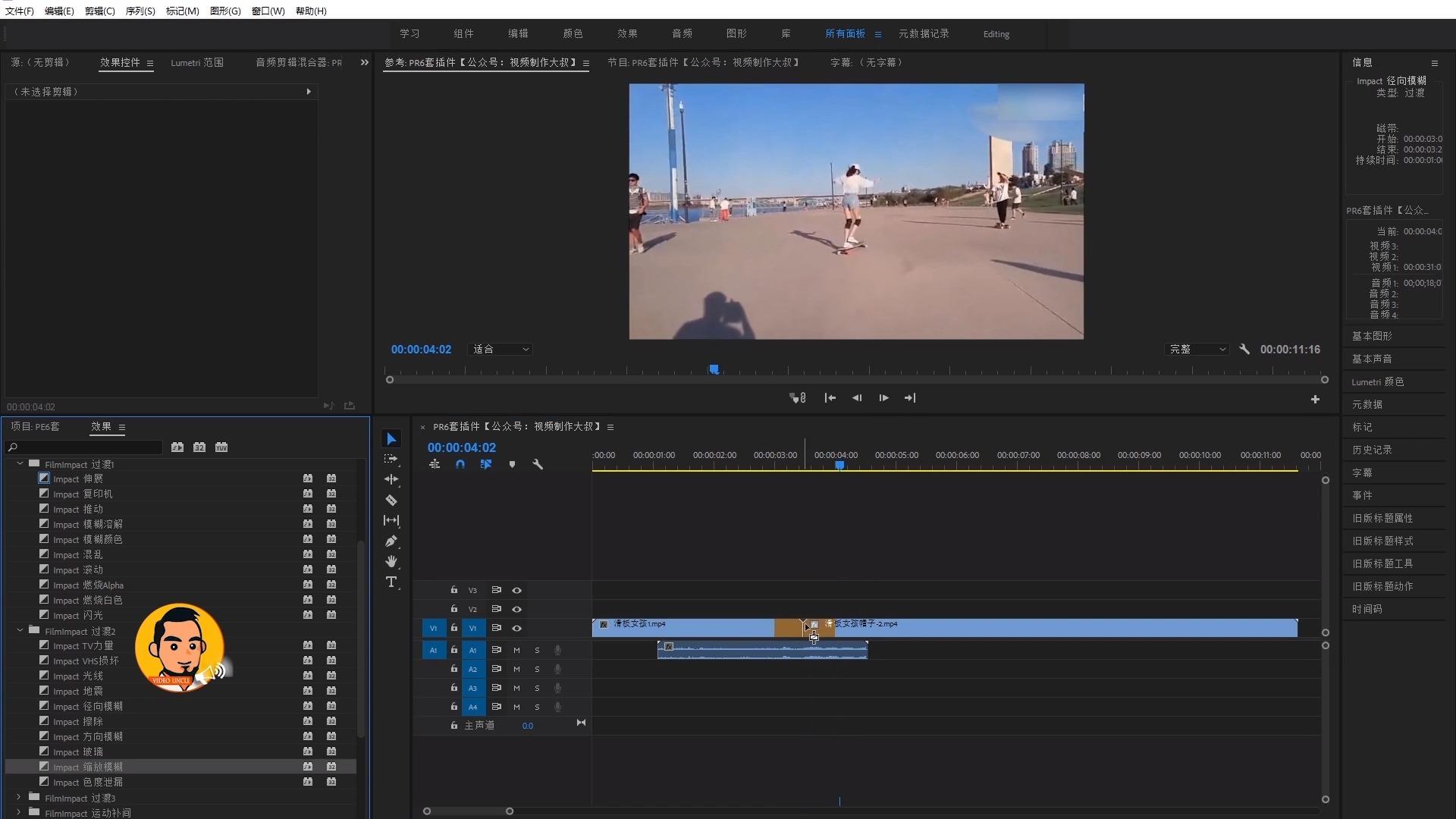
Task: Solo audio track A2
Action: [x=537, y=669]
